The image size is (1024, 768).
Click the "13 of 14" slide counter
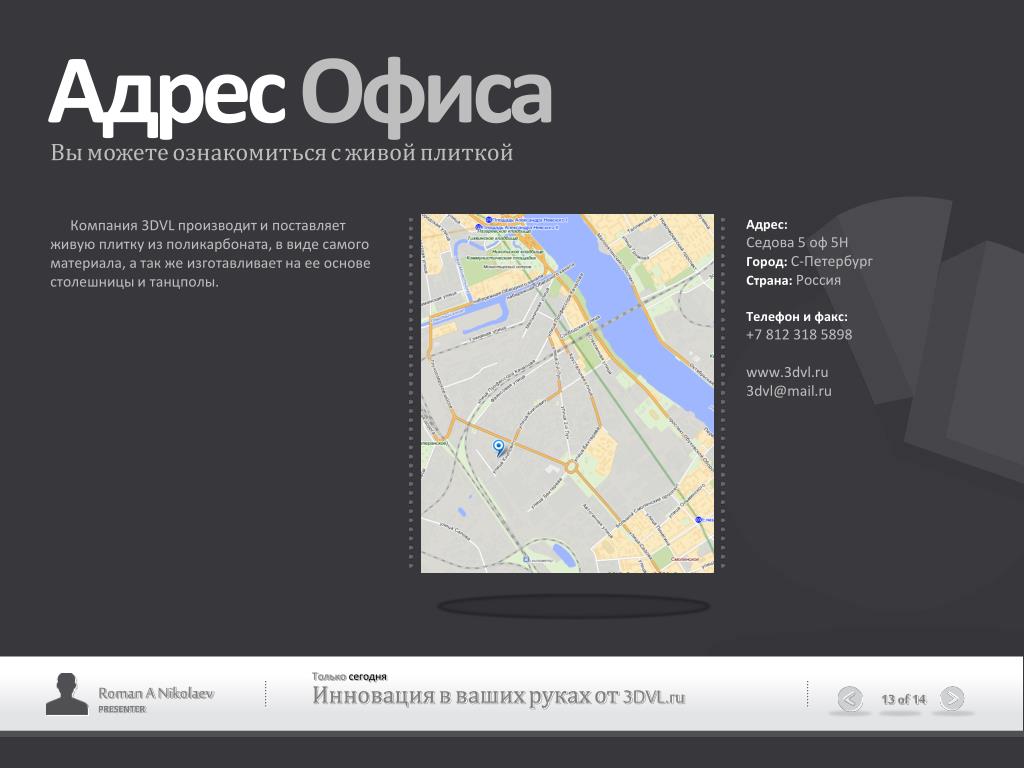click(903, 699)
